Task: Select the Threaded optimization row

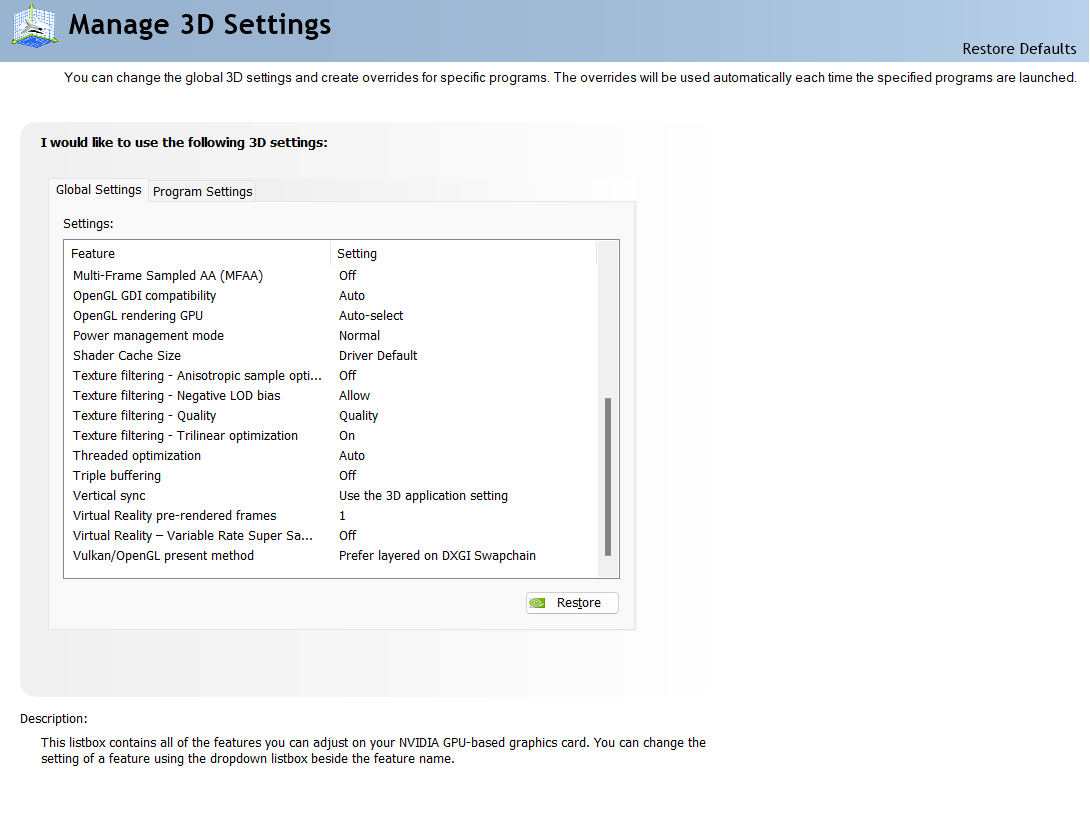Action: pos(137,456)
